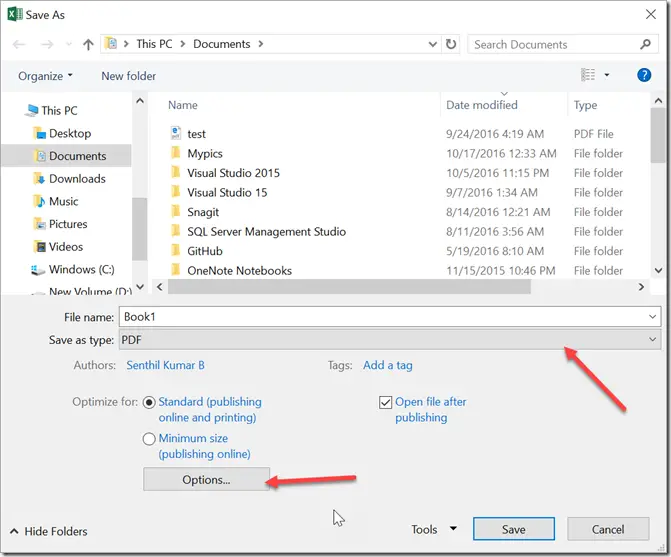Open Save as type PDF dropdown
The width and height of the screenshot is (671, 557).
click(389, 340)
